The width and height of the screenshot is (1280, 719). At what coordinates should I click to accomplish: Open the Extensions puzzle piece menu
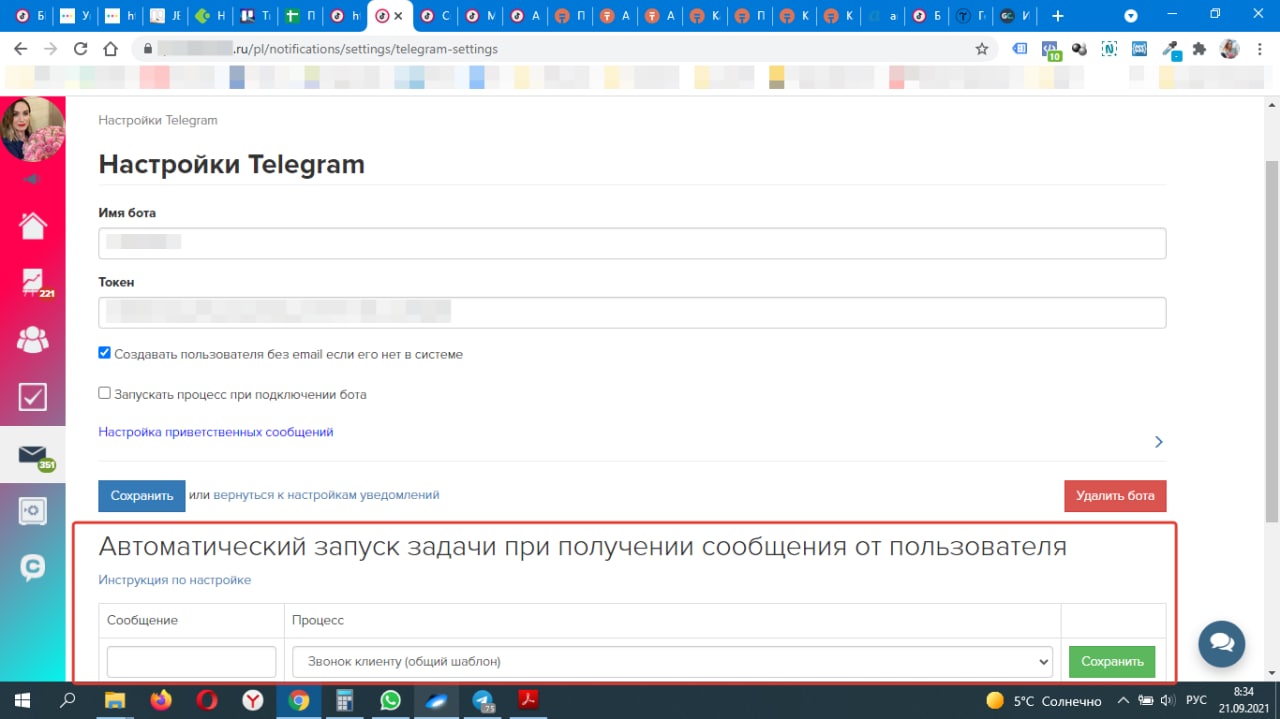1199,49
